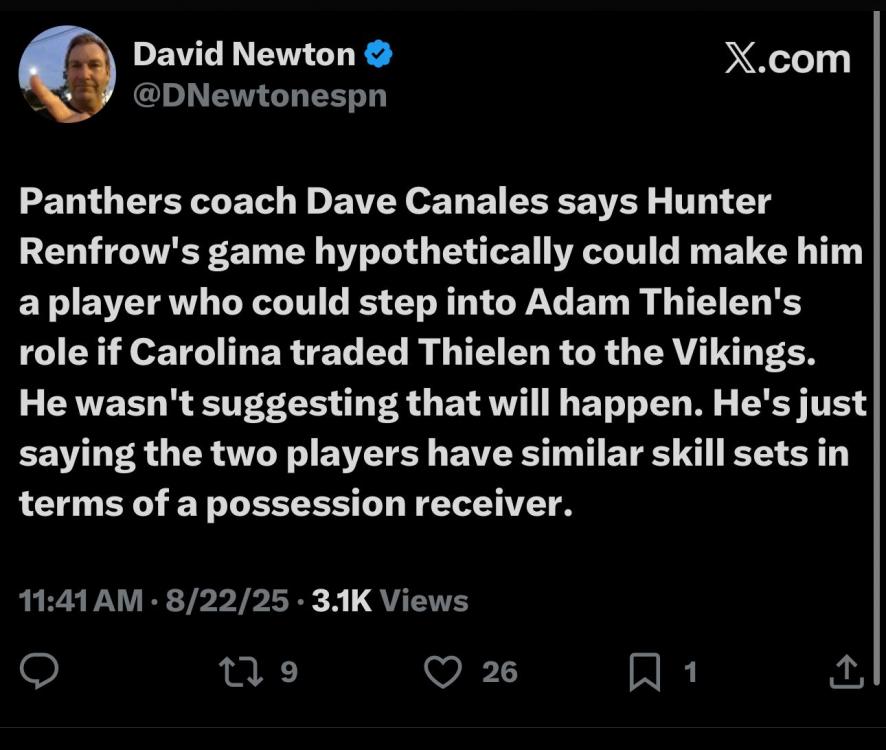Click the David Newton display name
This screenshot has width=886, height=750.
(243, 54)
